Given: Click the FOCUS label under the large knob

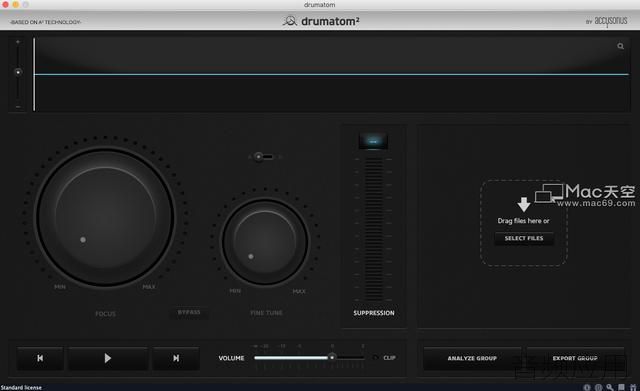Looking at the screenshot, I should [105, 314].
